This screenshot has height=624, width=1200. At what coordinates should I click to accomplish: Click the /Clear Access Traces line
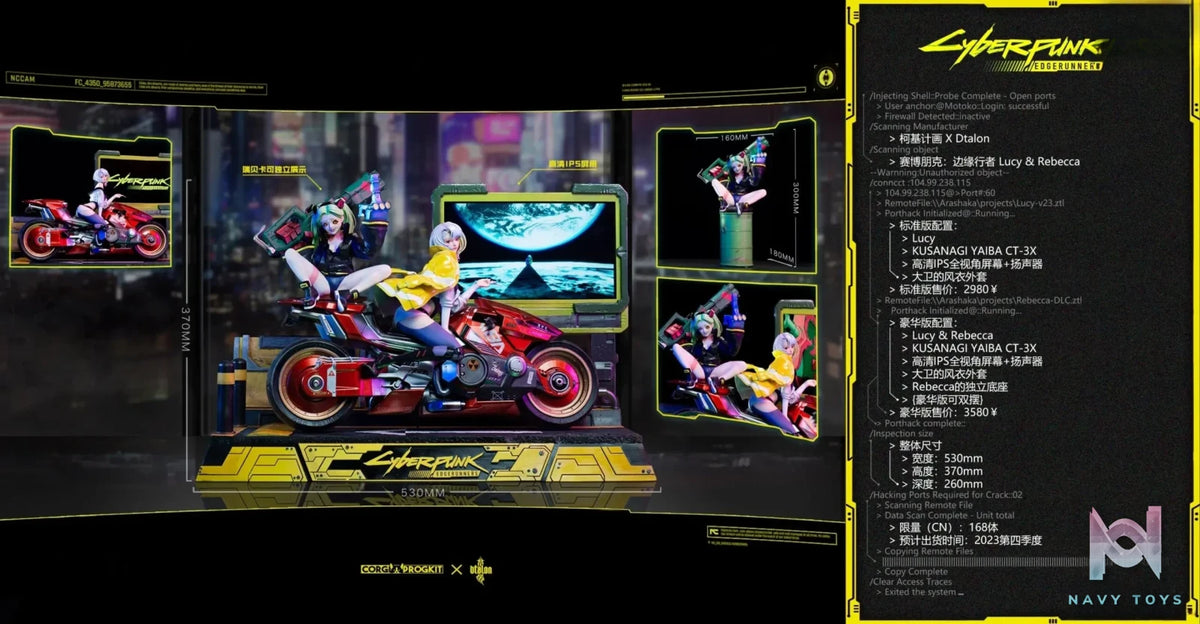tap(911, 581)
